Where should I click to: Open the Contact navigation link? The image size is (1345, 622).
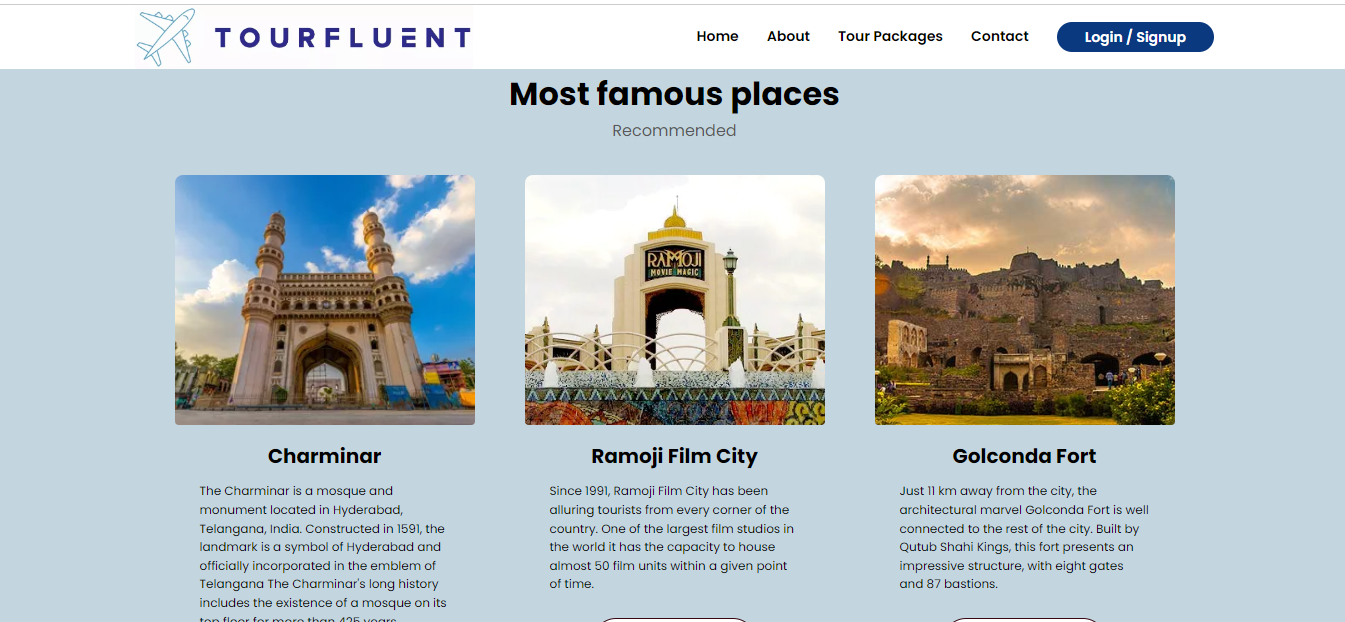click(x=999, y=36)
